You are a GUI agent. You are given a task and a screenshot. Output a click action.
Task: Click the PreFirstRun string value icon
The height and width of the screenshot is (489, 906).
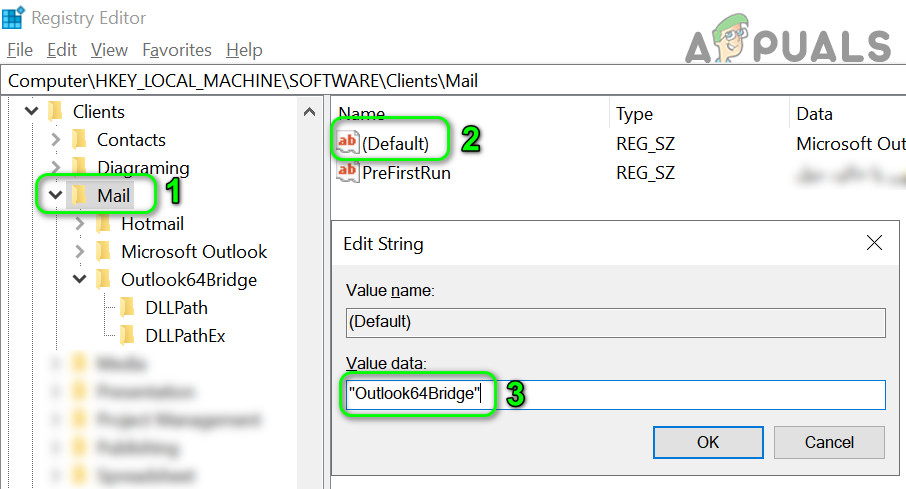[348, 172]
